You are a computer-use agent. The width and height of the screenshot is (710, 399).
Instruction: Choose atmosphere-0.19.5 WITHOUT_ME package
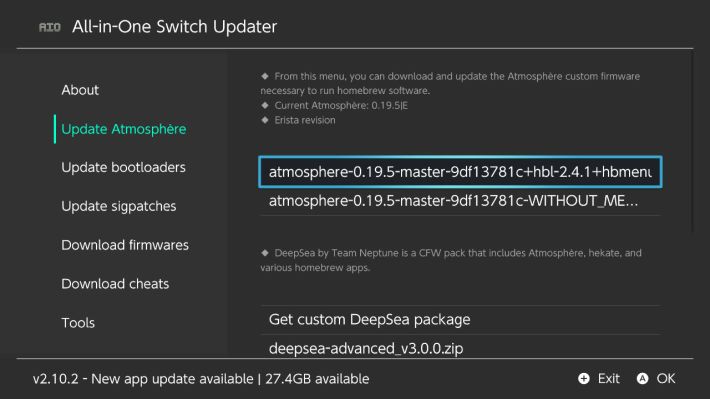pyautogui.click(x=460, y=201)
